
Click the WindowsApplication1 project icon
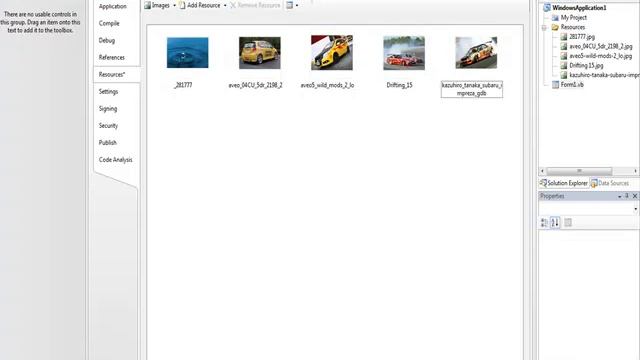coord(547,8)
